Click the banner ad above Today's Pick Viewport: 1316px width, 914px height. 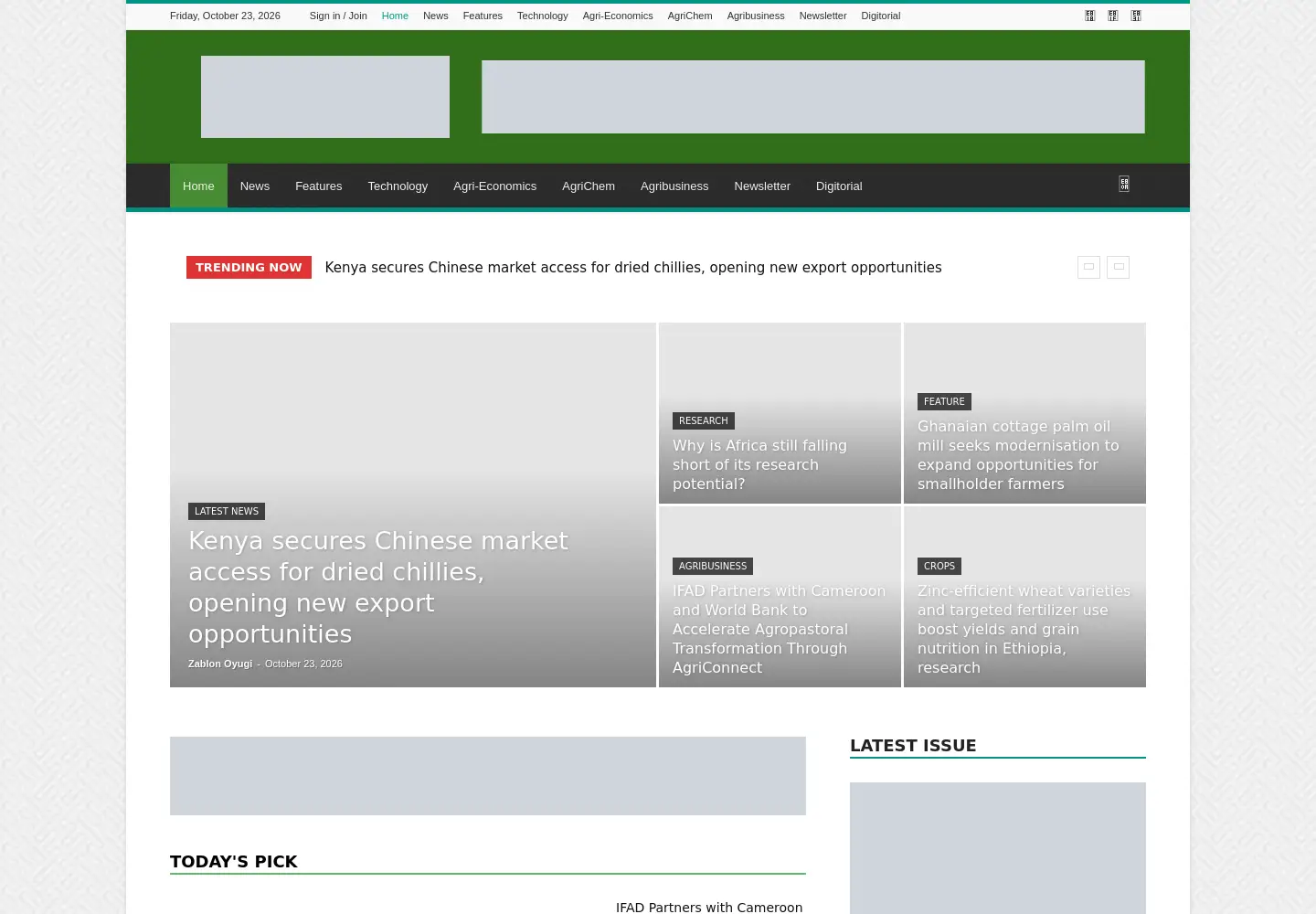tap(488, 776)
